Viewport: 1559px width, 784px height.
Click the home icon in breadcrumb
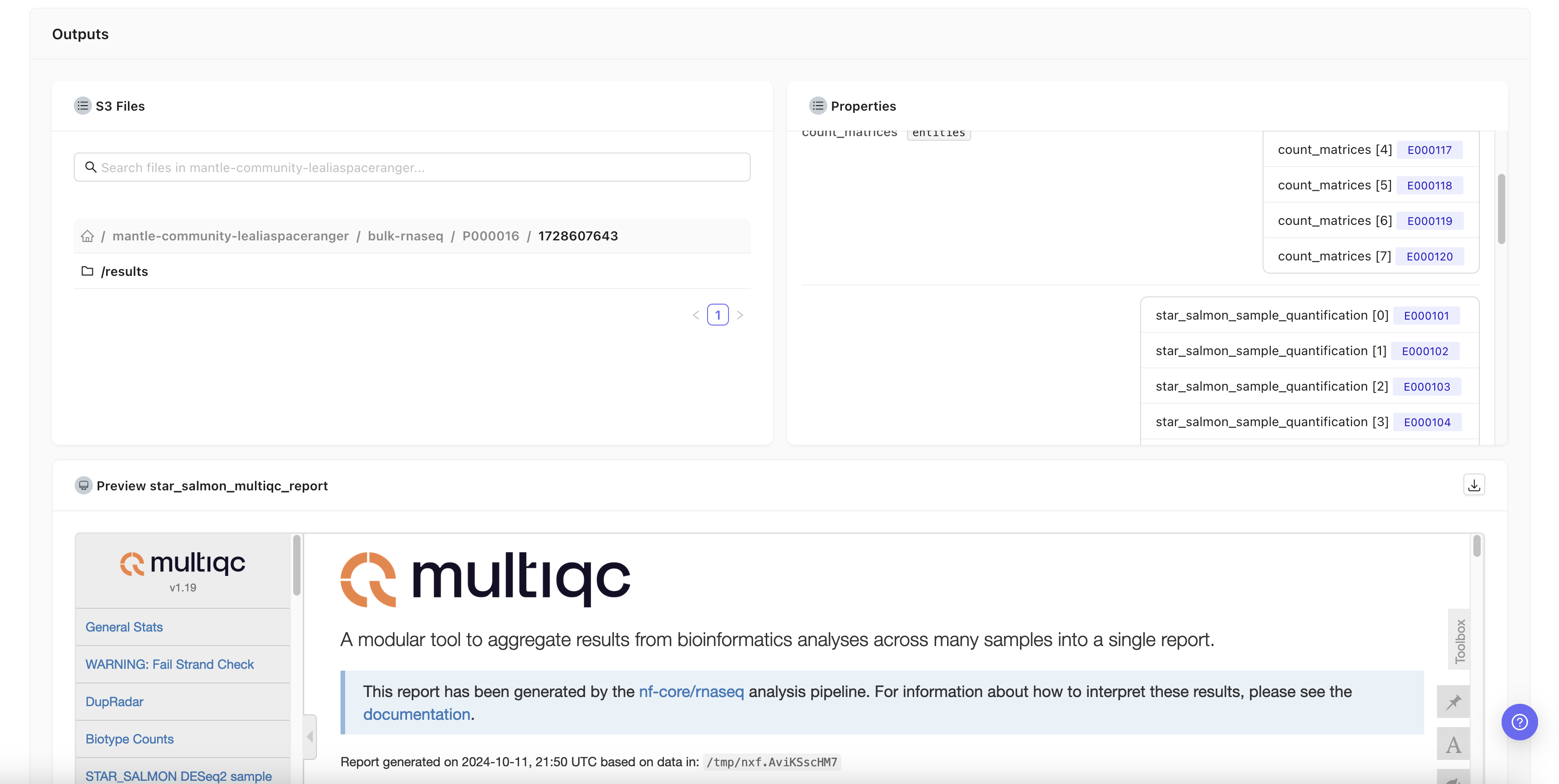tap(87, 236)
